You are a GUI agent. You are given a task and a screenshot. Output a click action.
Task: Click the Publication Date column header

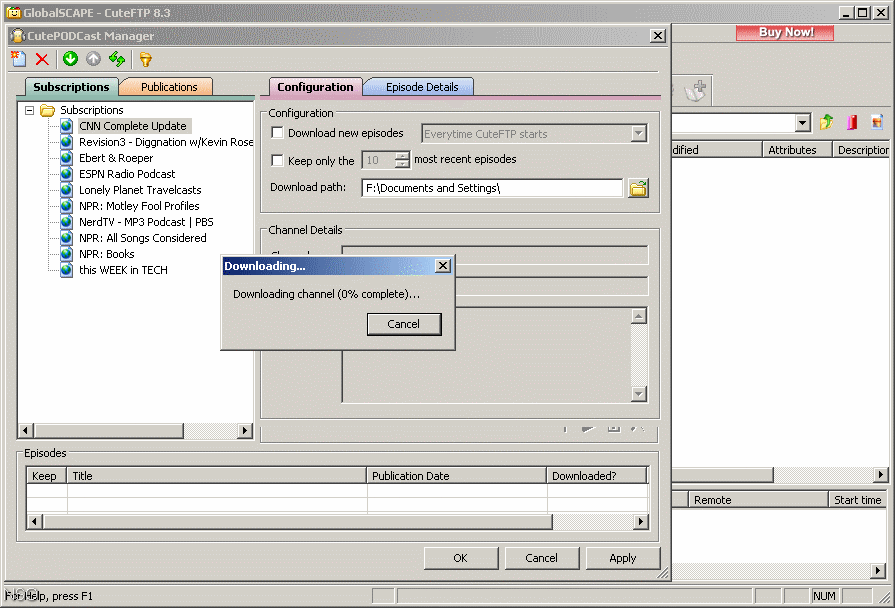click(x=457, y=476)
